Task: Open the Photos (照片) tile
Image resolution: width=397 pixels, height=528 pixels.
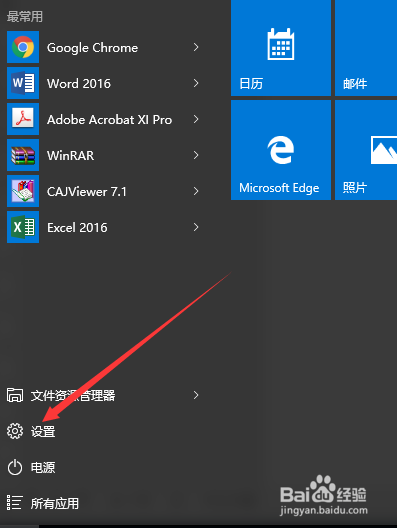Action: pyautogui.click(x=366, y=150)
